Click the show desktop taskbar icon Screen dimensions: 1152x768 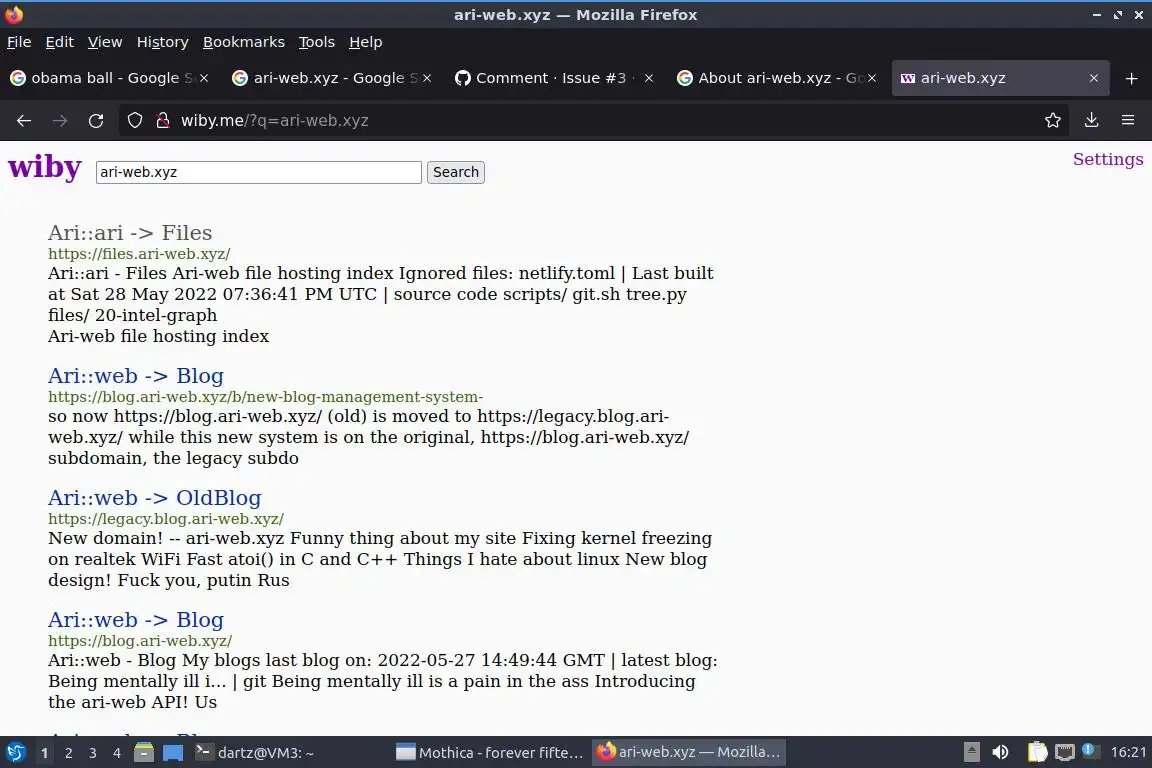(173, 753)
